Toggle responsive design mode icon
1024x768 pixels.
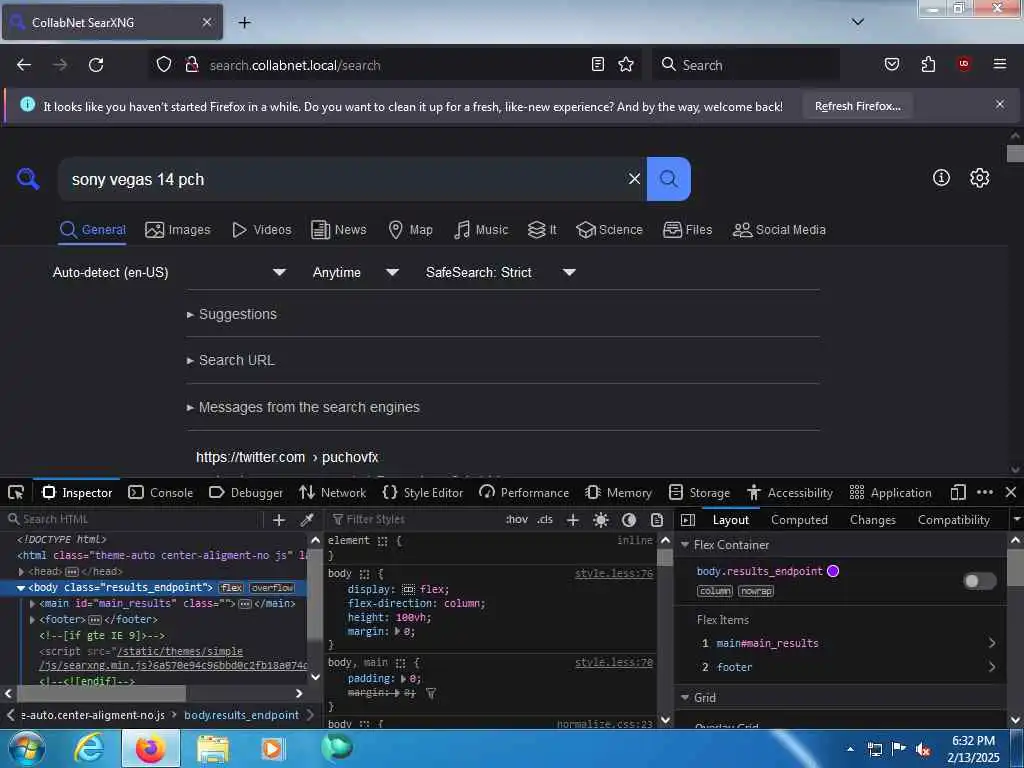click(958, 492)
